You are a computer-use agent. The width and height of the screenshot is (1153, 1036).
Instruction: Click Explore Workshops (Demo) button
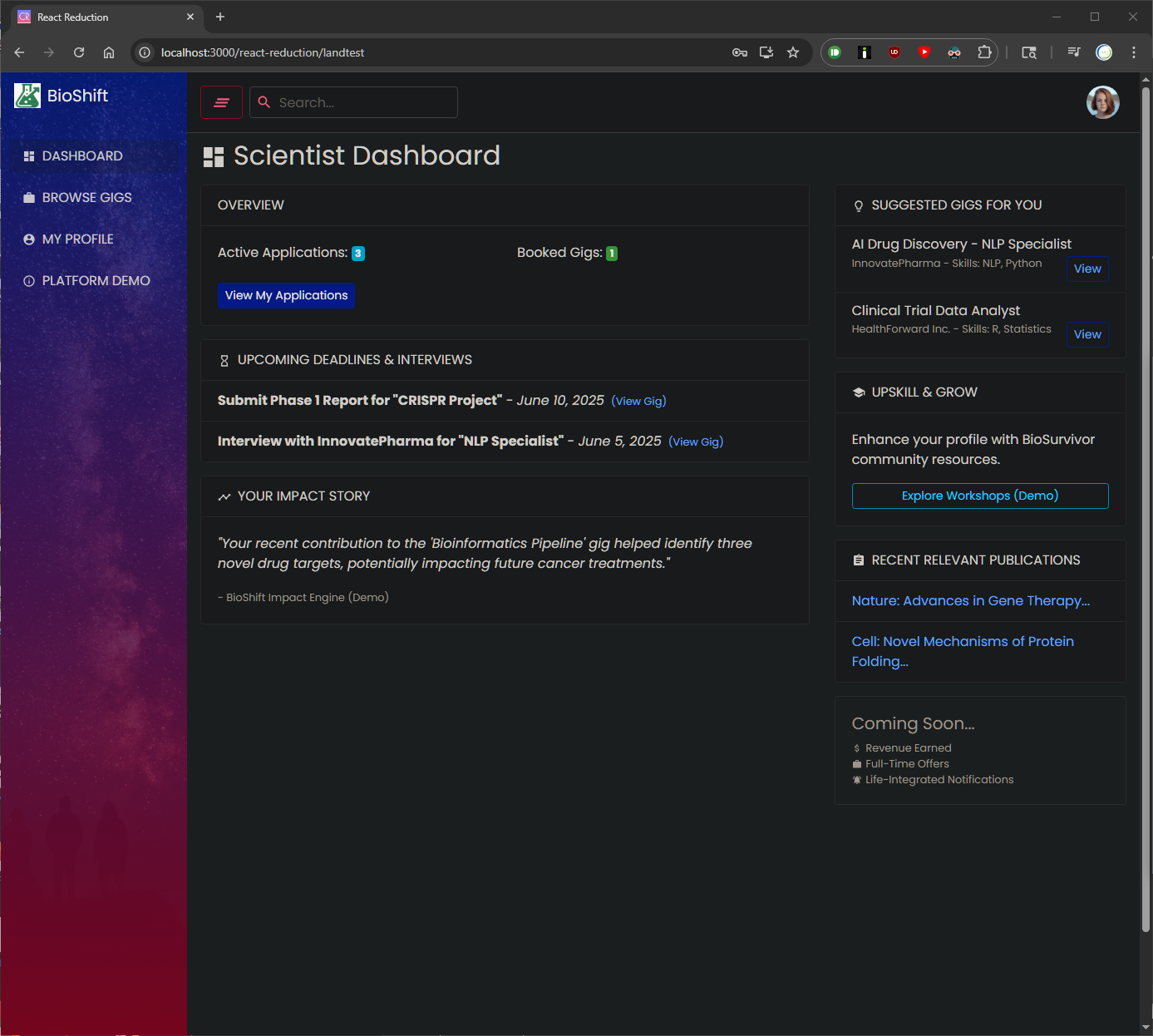(979, 496)
